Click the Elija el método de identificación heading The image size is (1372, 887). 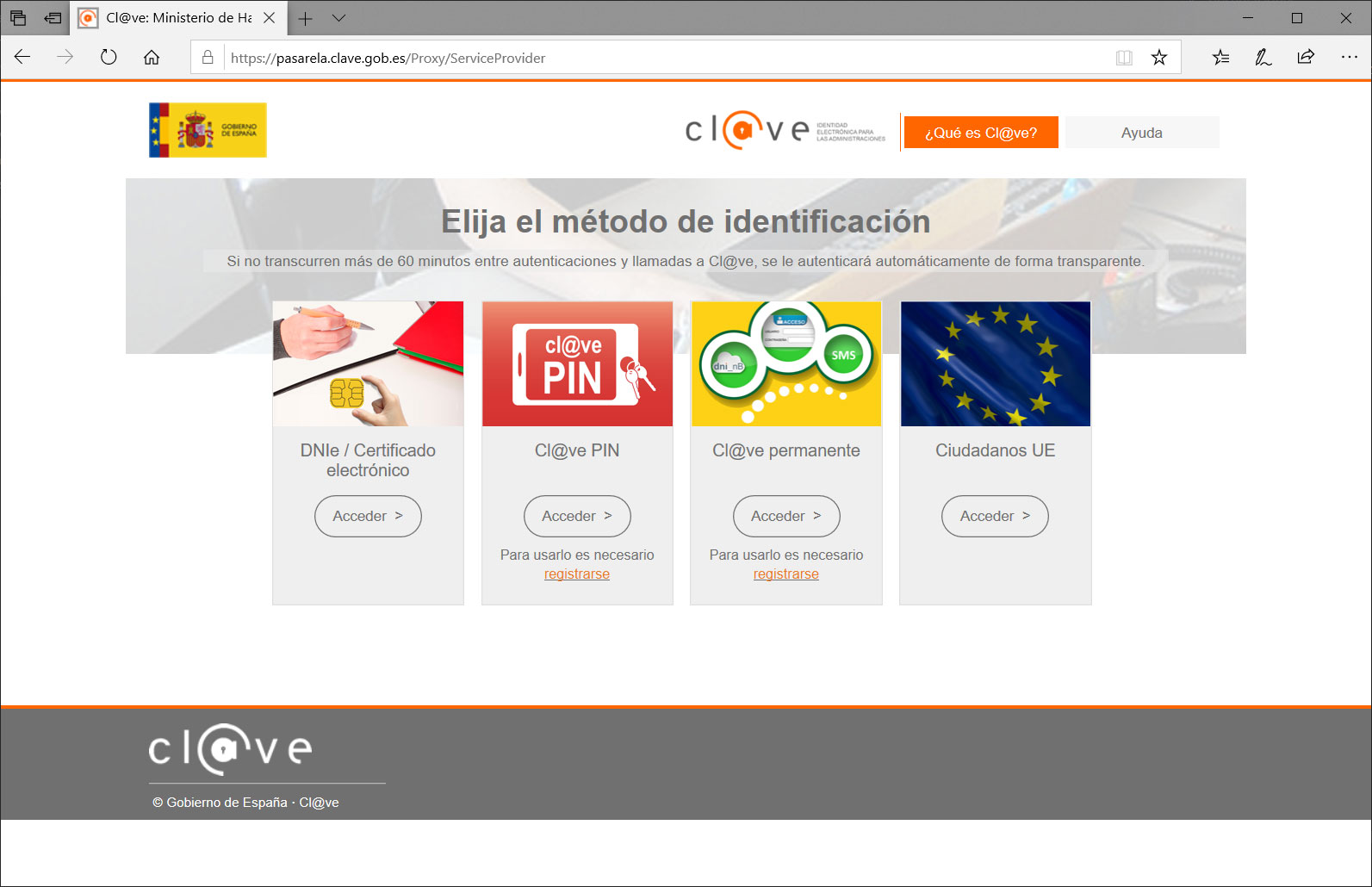pyautogui.click(x=686, y=221)
